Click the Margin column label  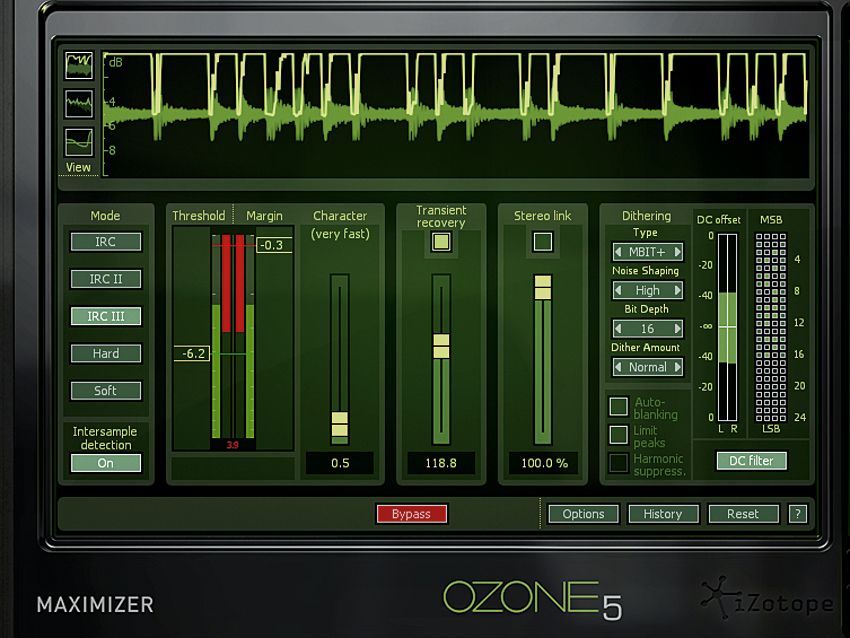pos(265,216)
